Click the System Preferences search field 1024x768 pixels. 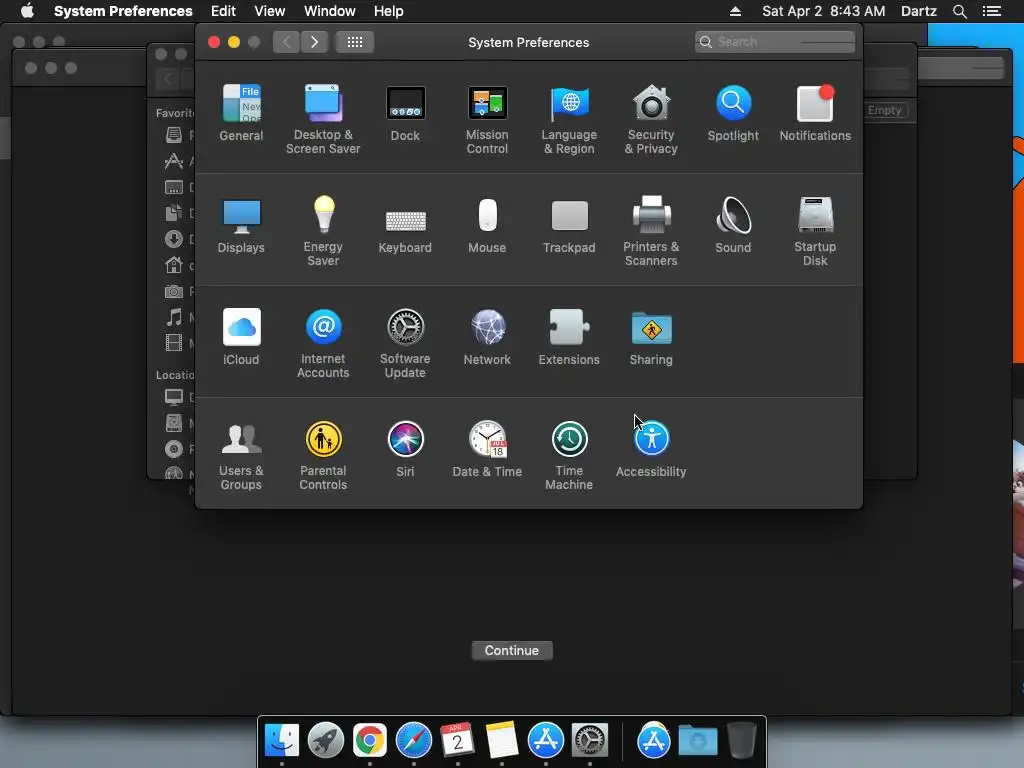(x=775, y=42)
